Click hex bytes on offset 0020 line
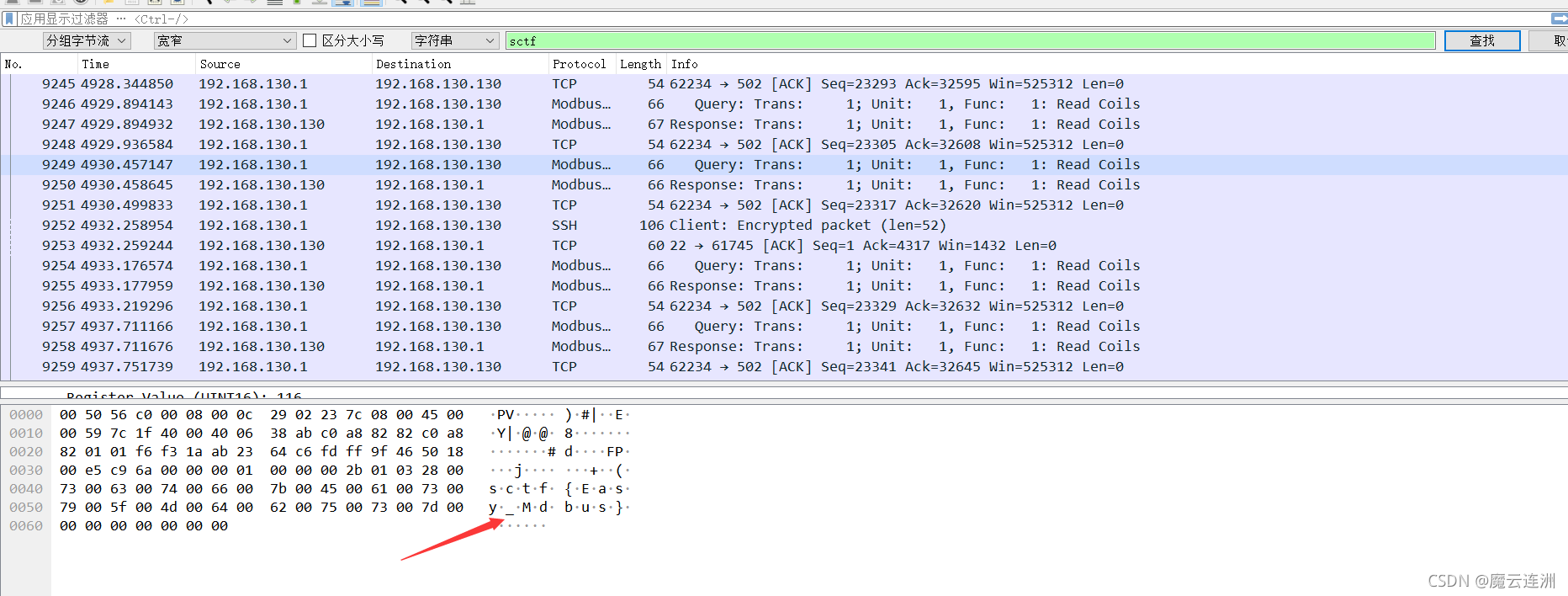This screenshot has width=1568, height=596. coord(262,452)
